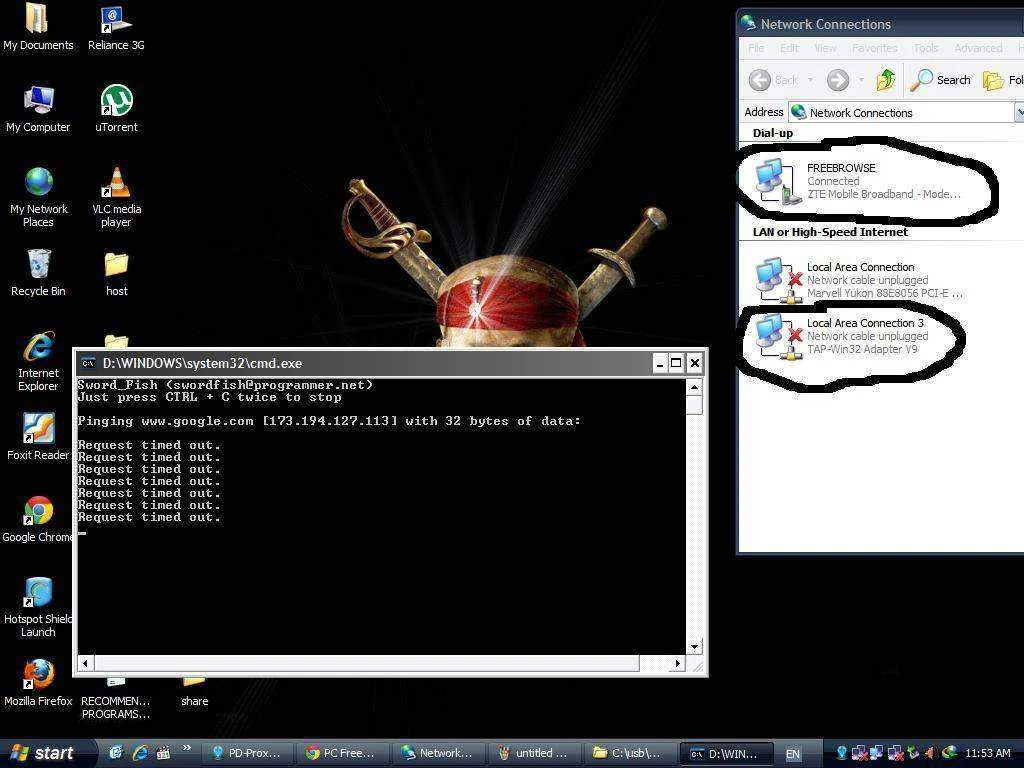1024x768 pixels.
Task: Click the Windows start button
Action: click(46, 753)
